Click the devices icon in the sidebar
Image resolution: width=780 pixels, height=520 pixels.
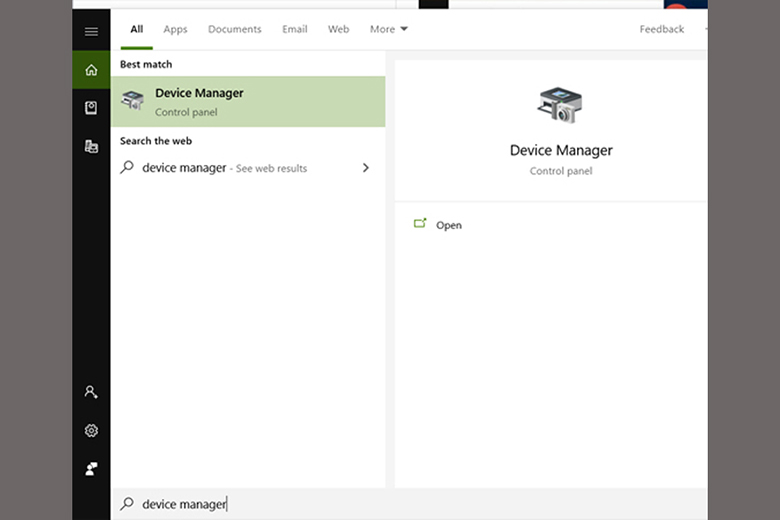pyautogui.click(x=91, y=146)
